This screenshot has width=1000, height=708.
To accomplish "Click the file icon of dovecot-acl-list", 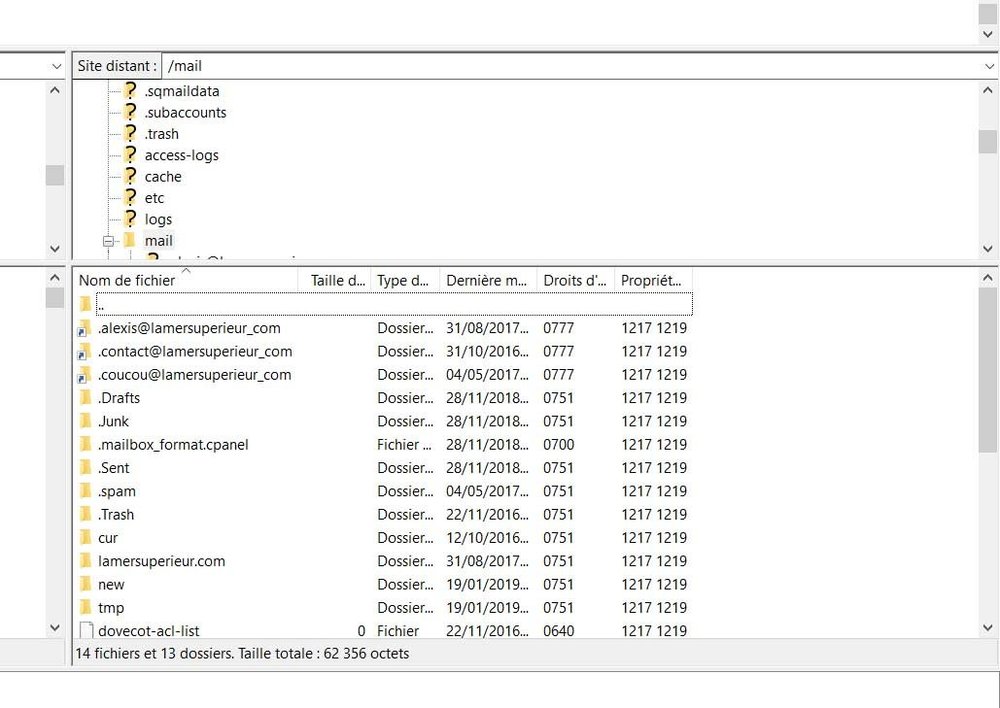I will (86, 631).
